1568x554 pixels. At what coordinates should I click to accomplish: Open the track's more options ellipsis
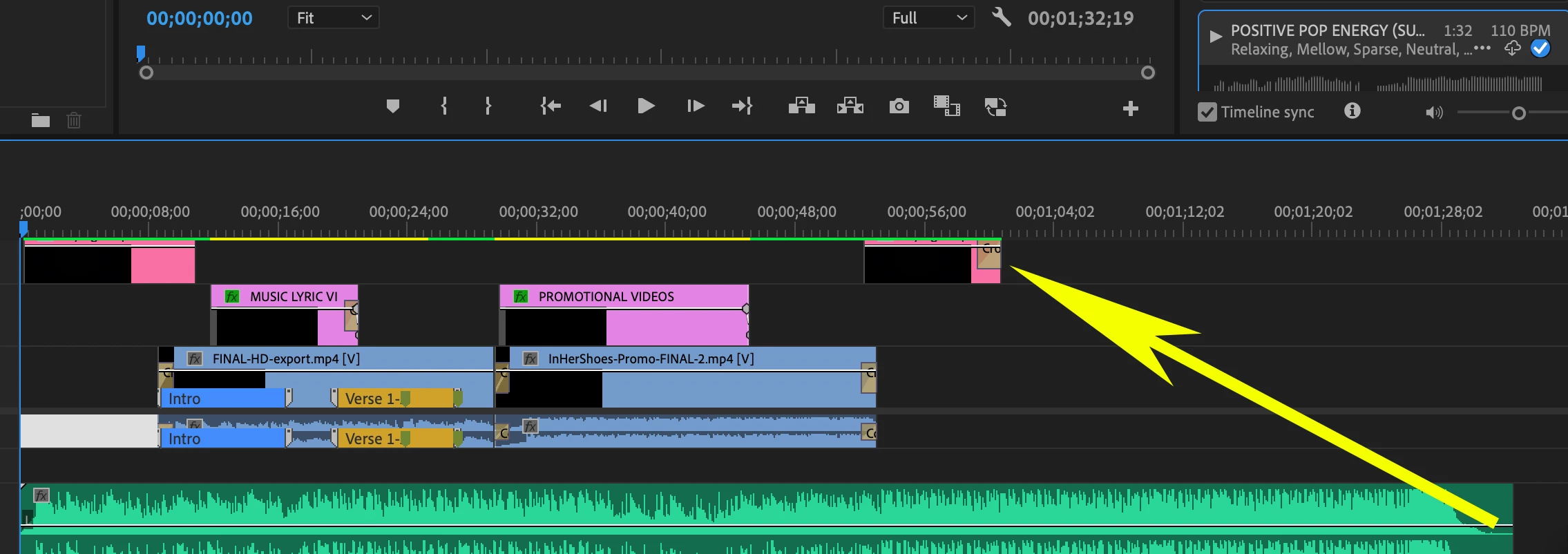[x=1482, y=48]
